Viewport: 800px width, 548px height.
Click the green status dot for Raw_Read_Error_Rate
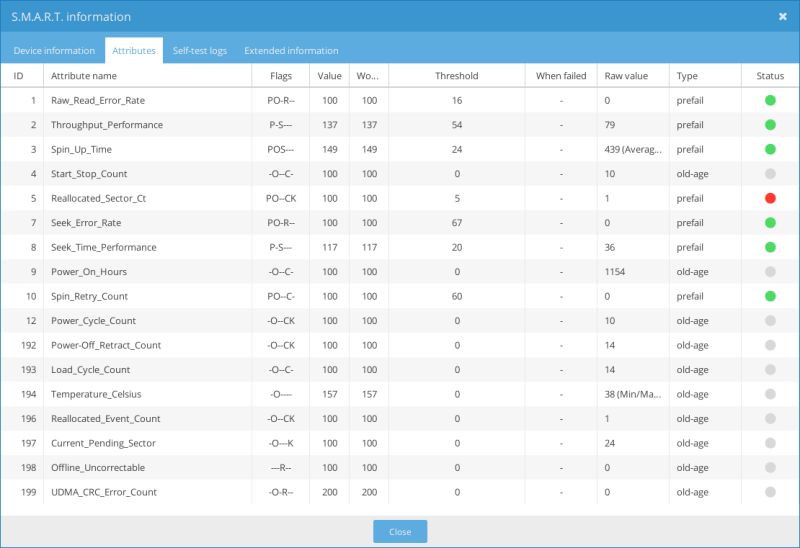[770, 100]
